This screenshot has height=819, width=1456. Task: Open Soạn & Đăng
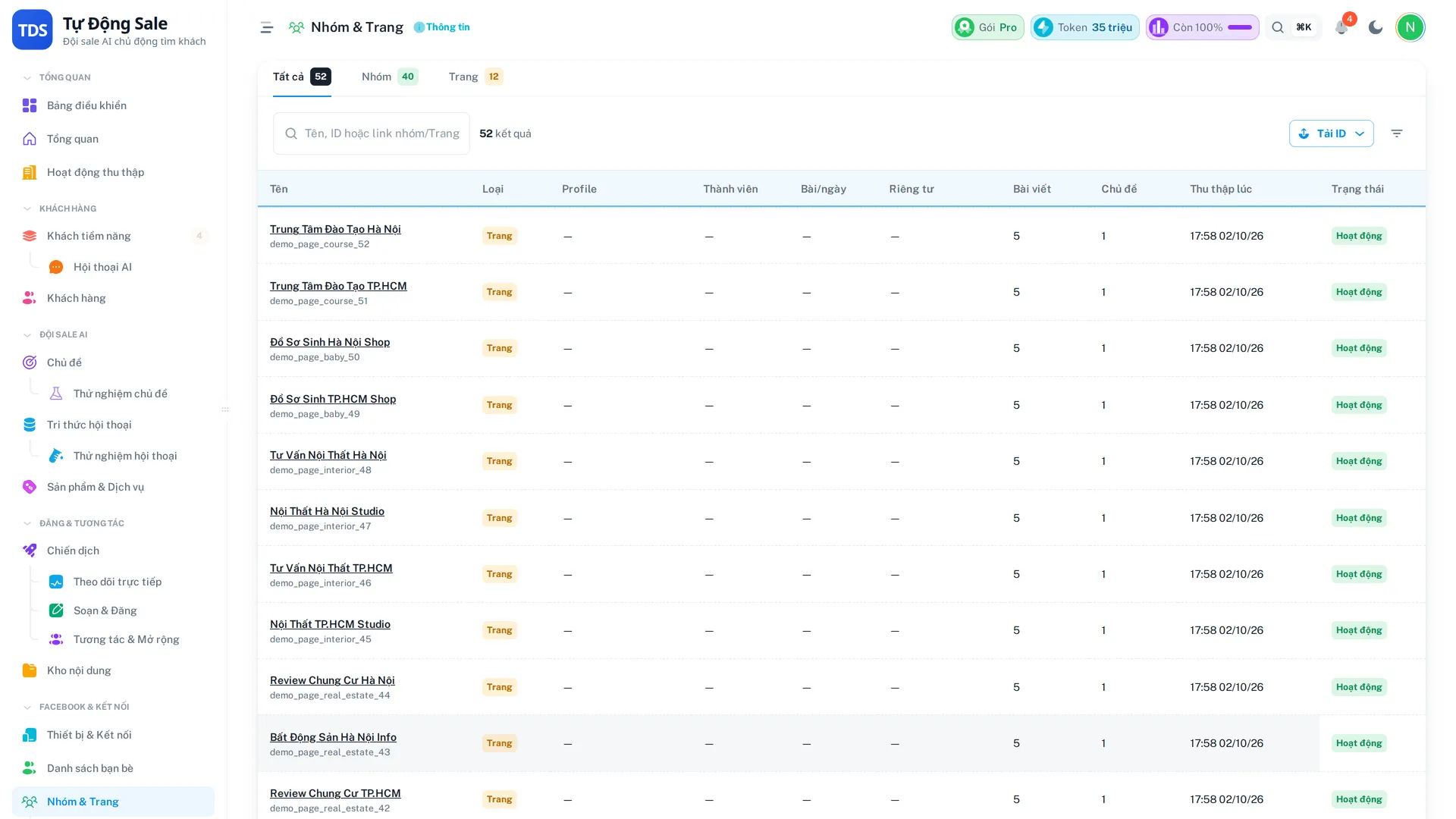pos(126,610)
